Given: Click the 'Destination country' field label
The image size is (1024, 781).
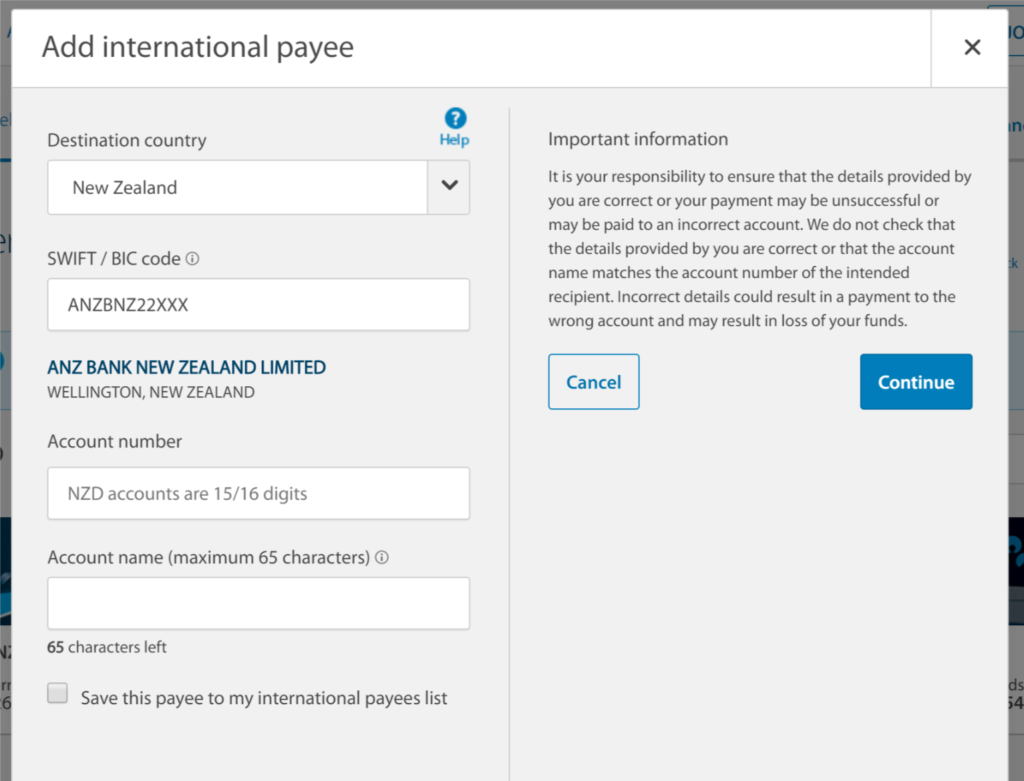Looking at the screenshot, I should 127,140.
